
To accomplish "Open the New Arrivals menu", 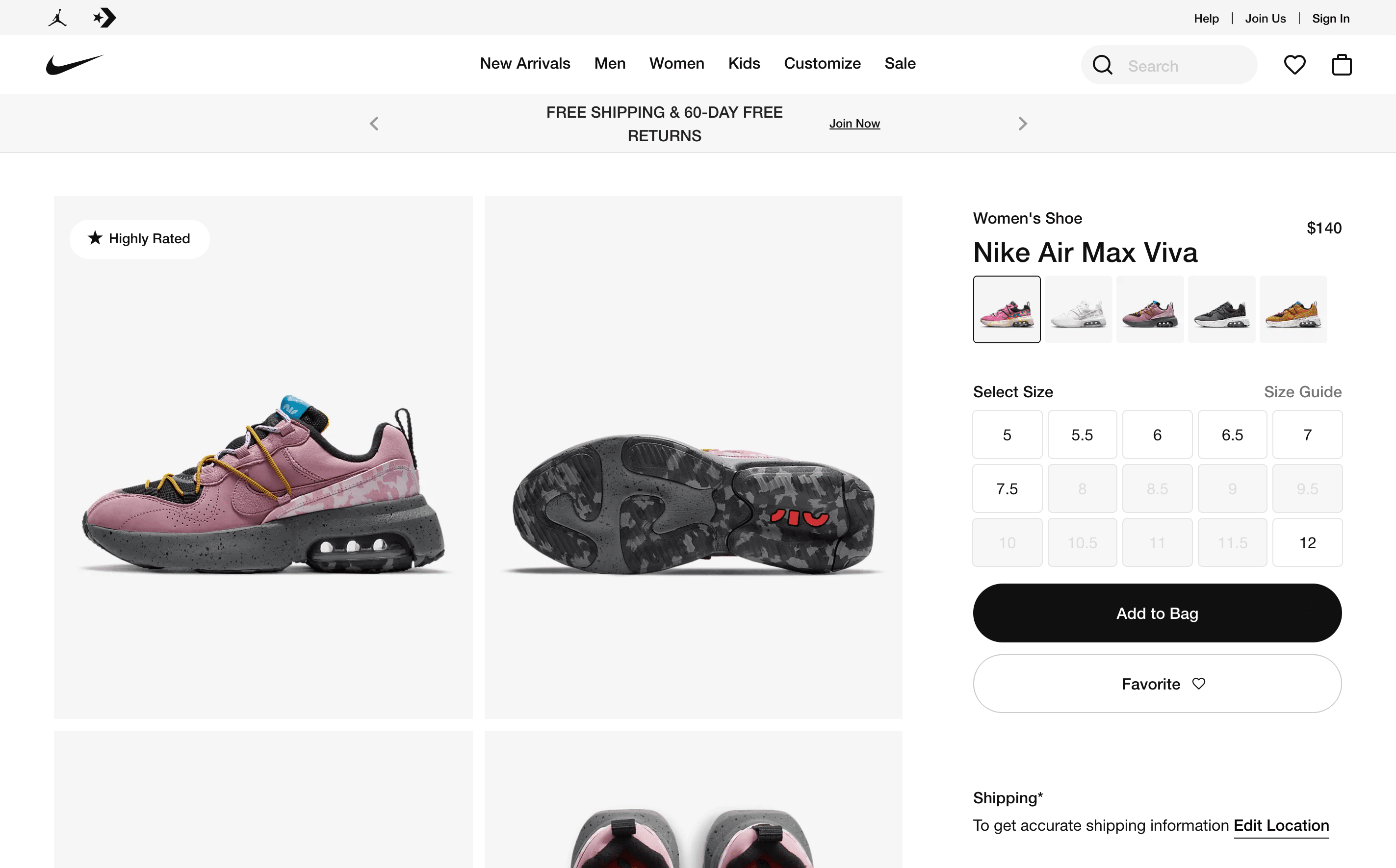I will point(525,63).
